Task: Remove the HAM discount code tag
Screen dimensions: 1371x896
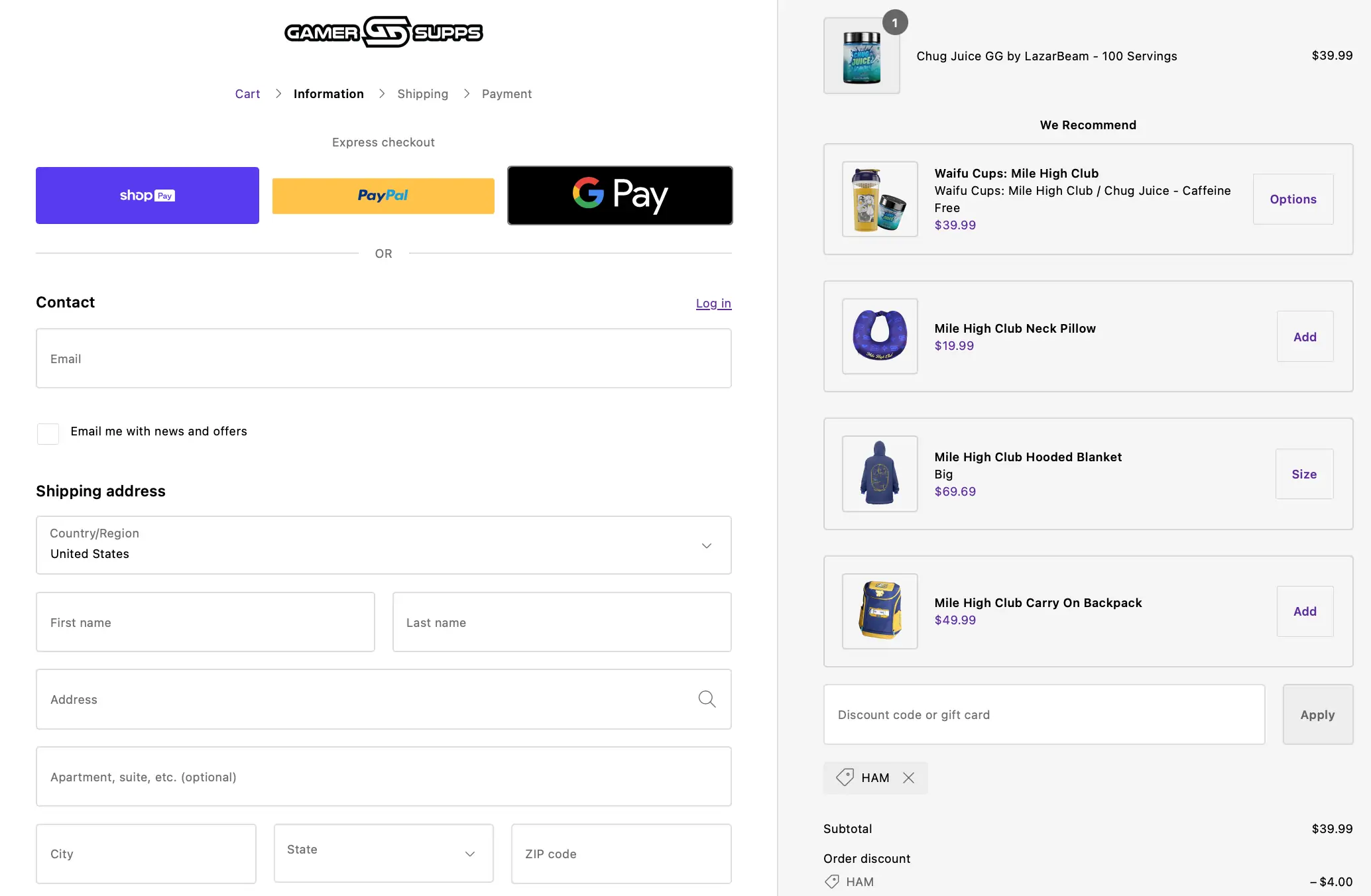Action: tap(908, 778)
